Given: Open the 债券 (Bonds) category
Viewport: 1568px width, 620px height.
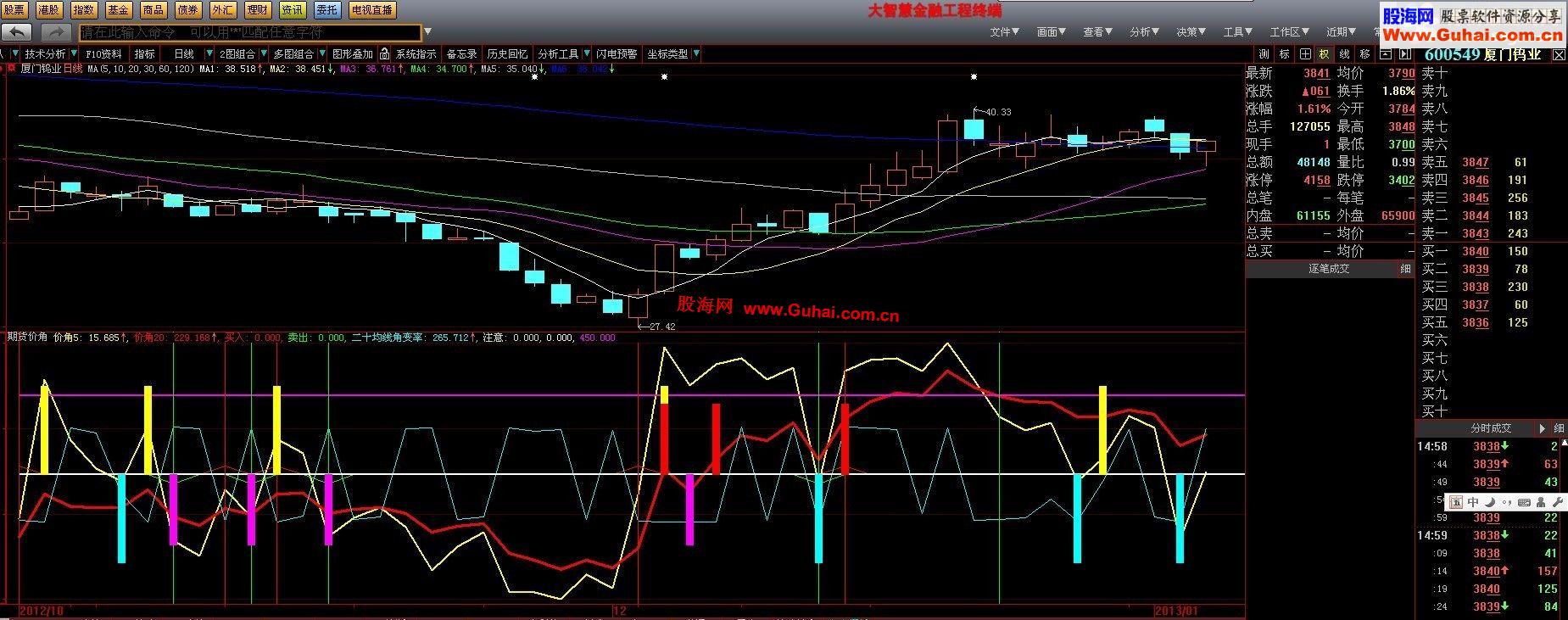Looking at the screenshot, I should [188, 10].
